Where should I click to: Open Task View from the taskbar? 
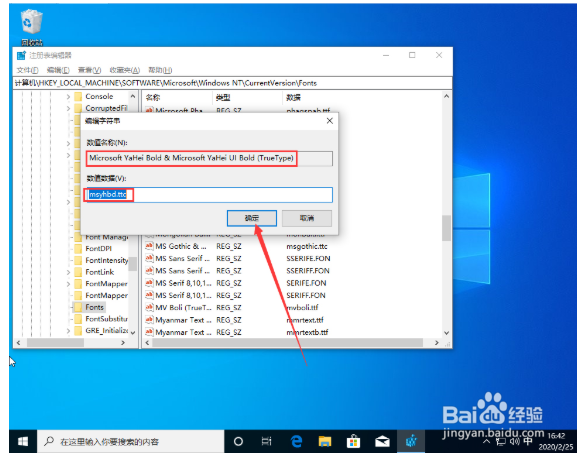coord(266,441)
